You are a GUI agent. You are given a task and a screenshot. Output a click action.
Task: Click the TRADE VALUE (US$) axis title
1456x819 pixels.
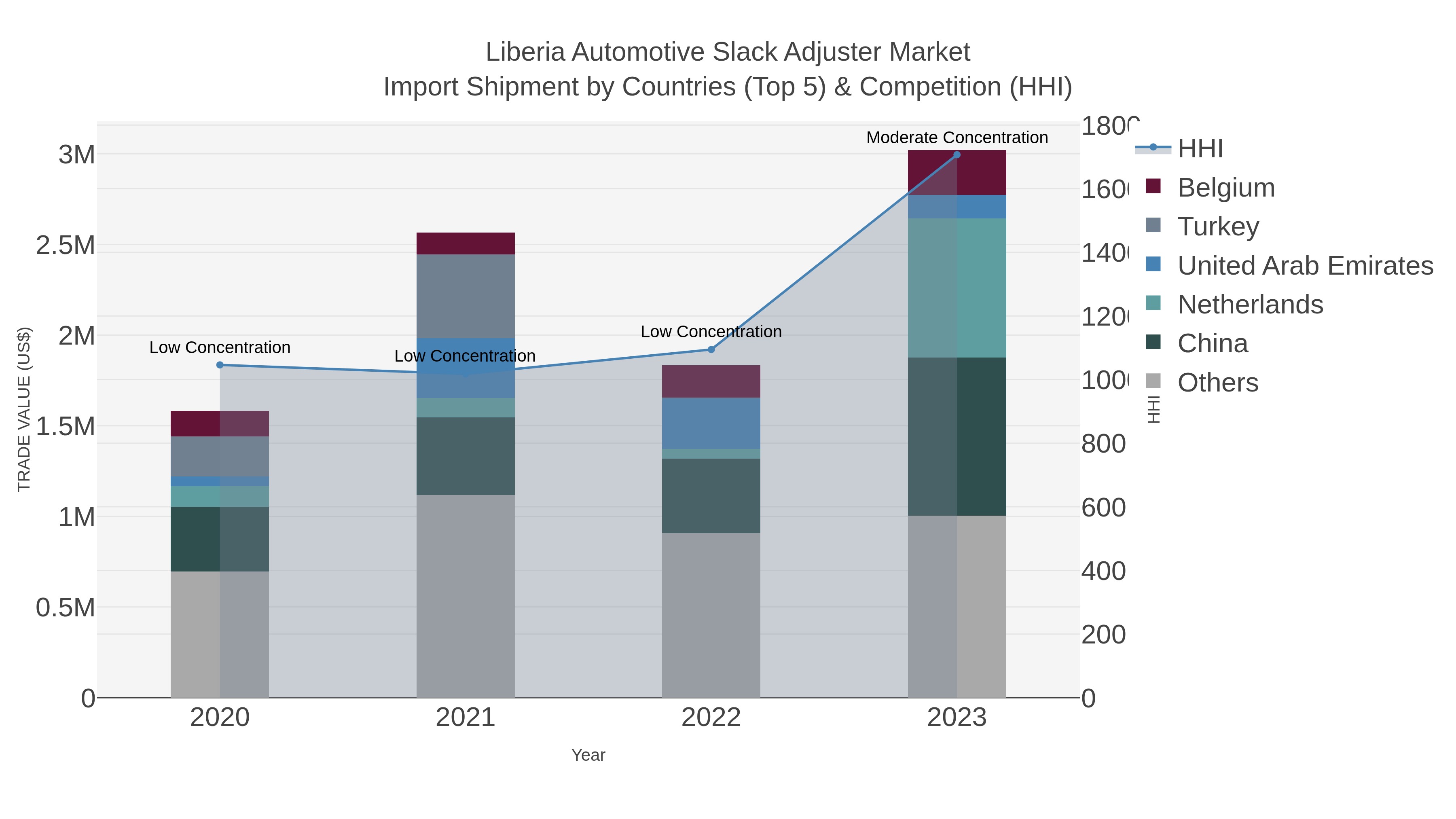coord(24,409)
